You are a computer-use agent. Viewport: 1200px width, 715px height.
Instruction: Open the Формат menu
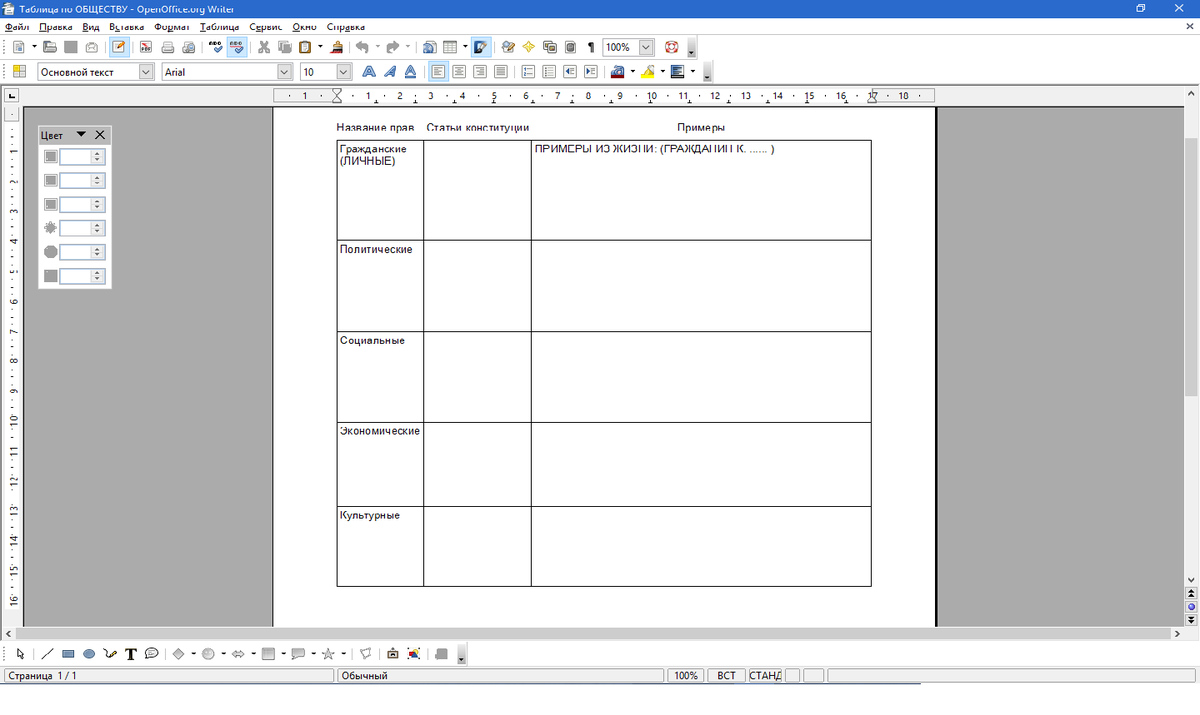coord(171,27)
